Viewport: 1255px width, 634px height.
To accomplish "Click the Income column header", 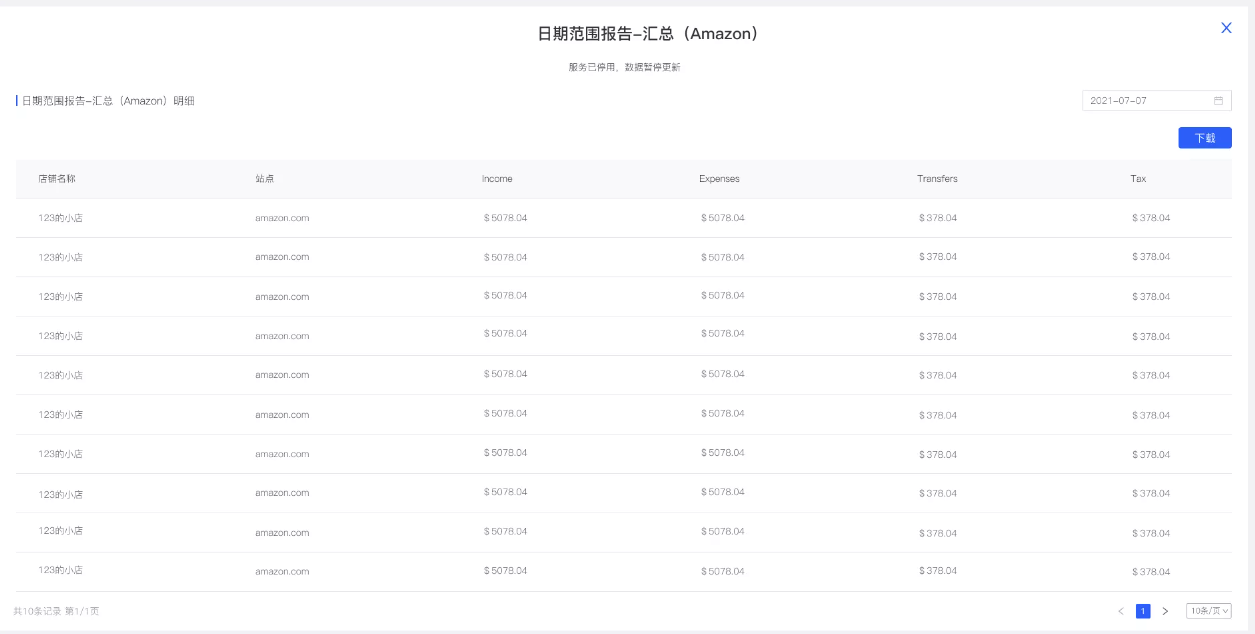I will 497,179.
